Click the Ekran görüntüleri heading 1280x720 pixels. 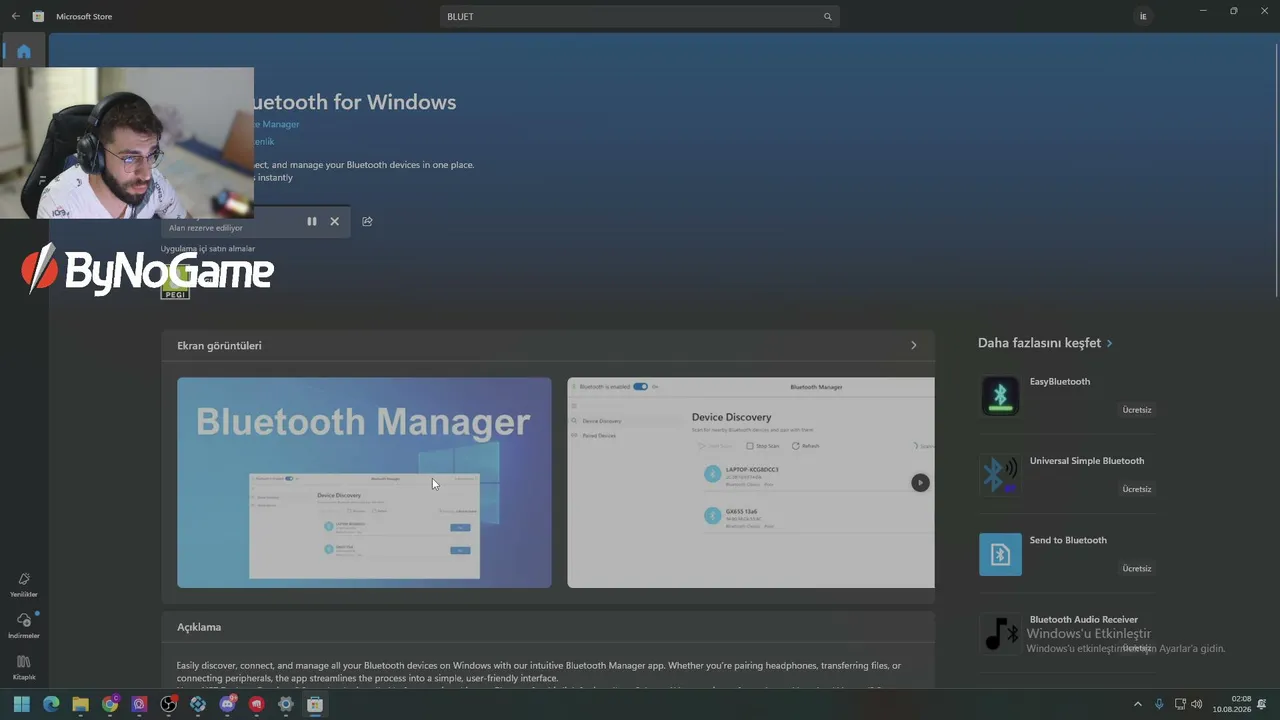(219, 346)
